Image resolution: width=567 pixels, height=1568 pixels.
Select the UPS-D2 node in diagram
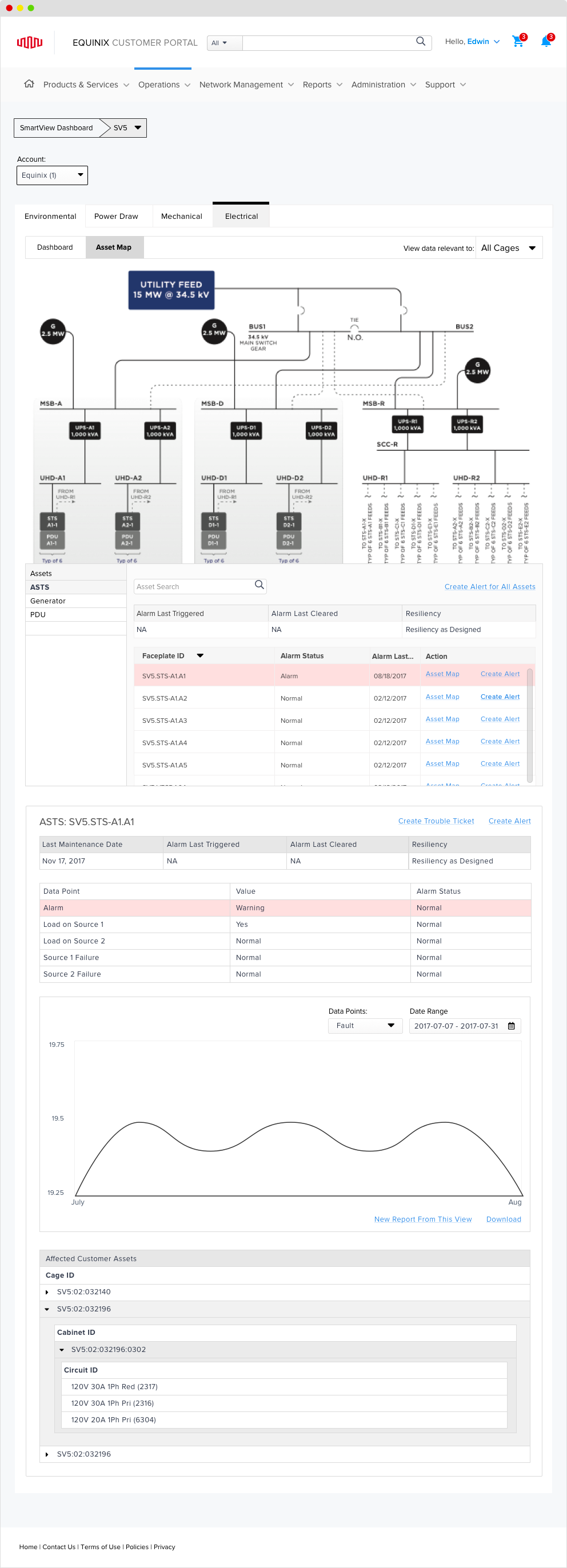[x=321, y=431]
